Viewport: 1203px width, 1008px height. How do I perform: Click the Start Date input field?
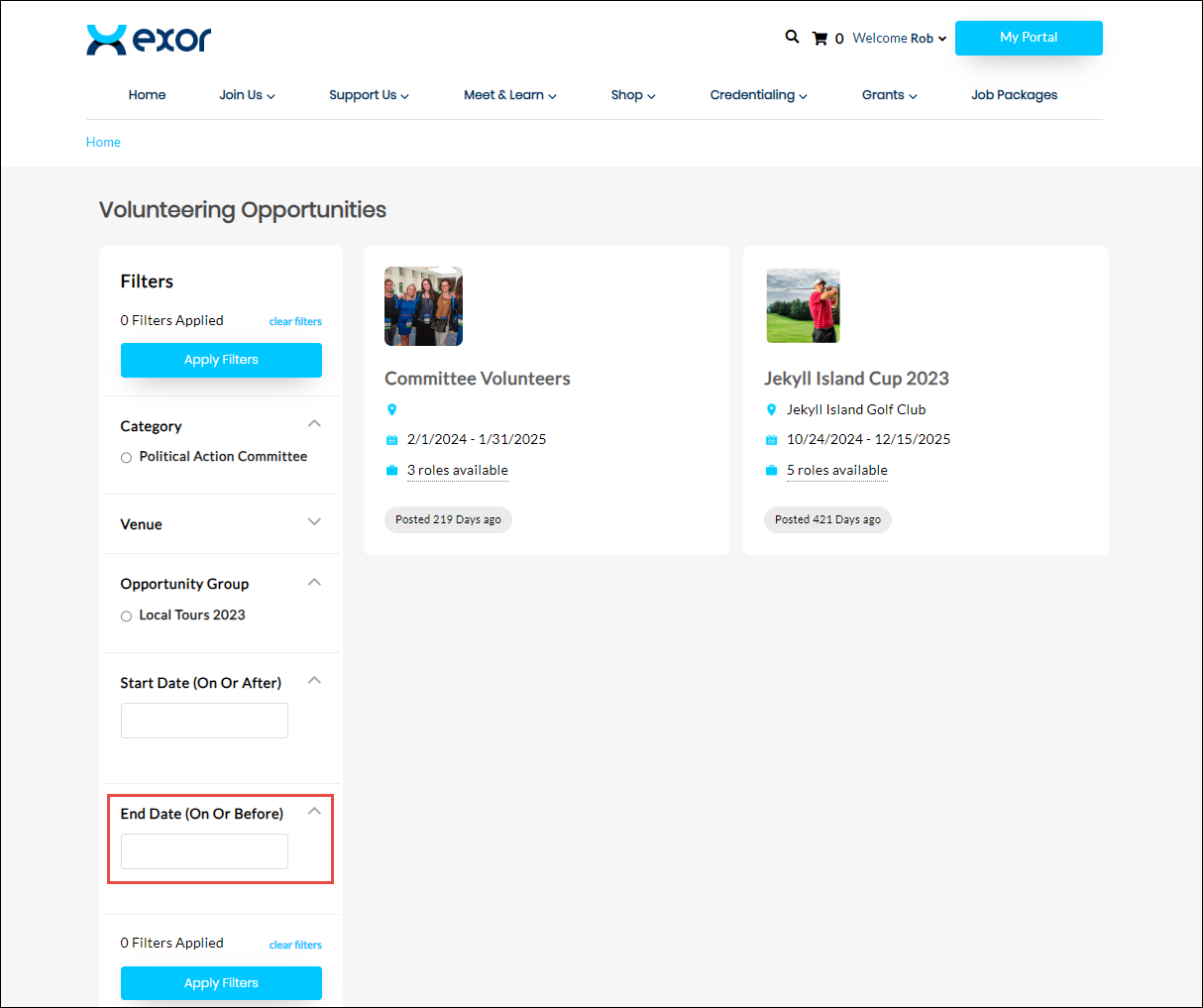coord(204,721)
